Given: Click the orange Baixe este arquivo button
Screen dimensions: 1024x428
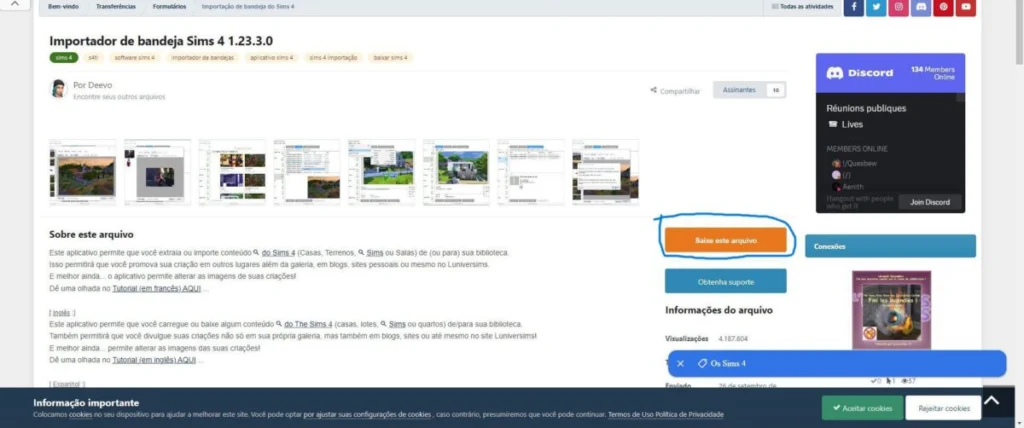Looking at the screenshot, I should tap(726, 240).
